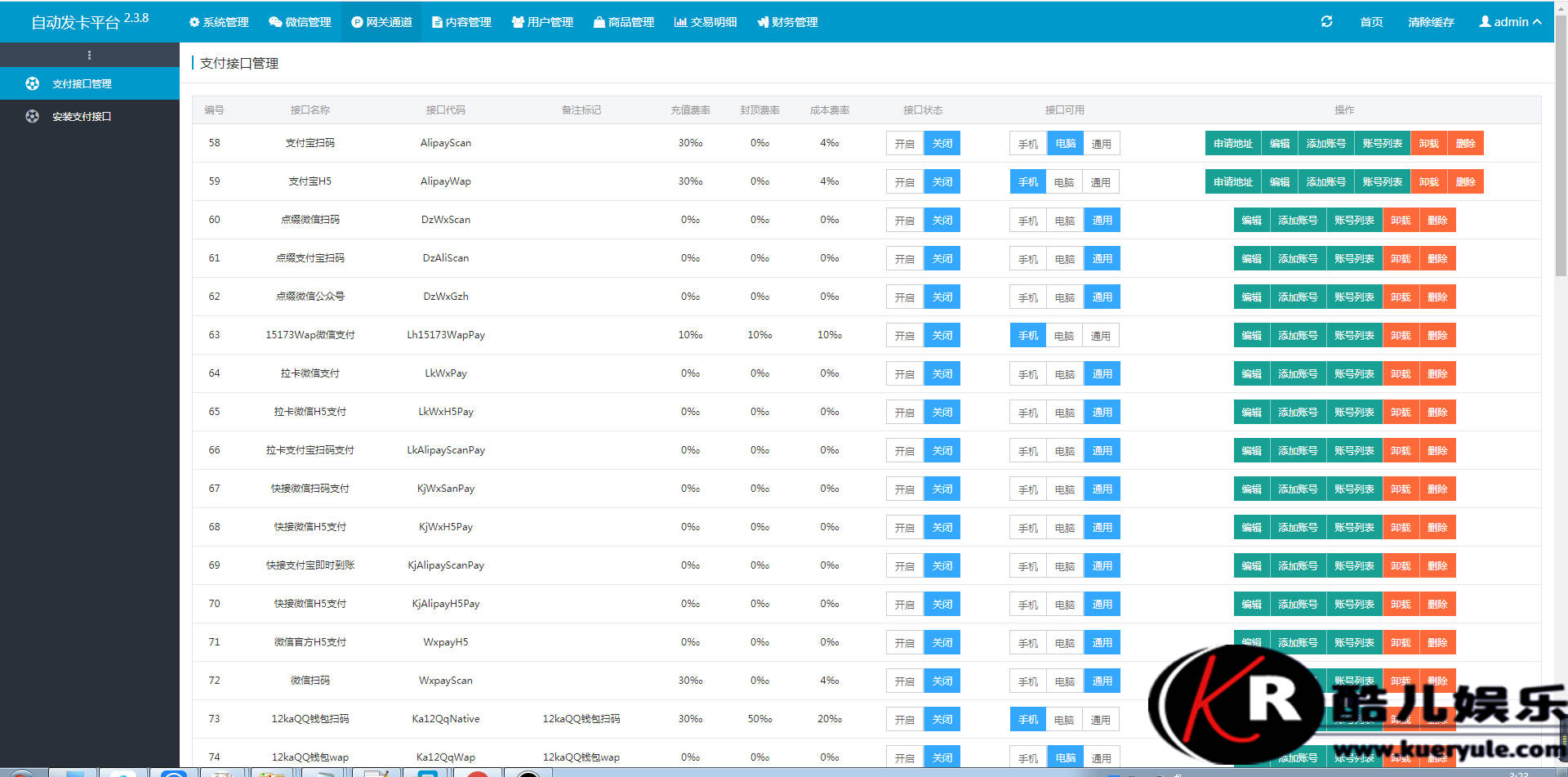Click the vertical scrollbar on right edge
The height and width of the screenshot is (777, 1568).
pos(1561,147)
